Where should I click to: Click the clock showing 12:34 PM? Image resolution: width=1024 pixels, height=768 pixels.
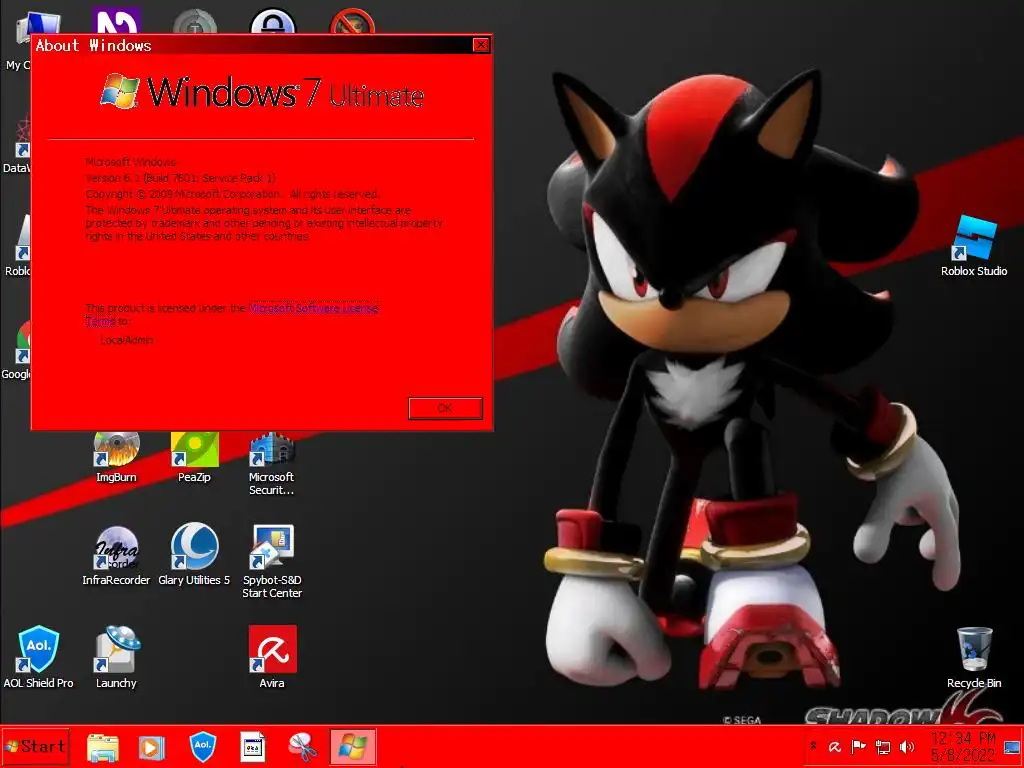pos(963,747)
